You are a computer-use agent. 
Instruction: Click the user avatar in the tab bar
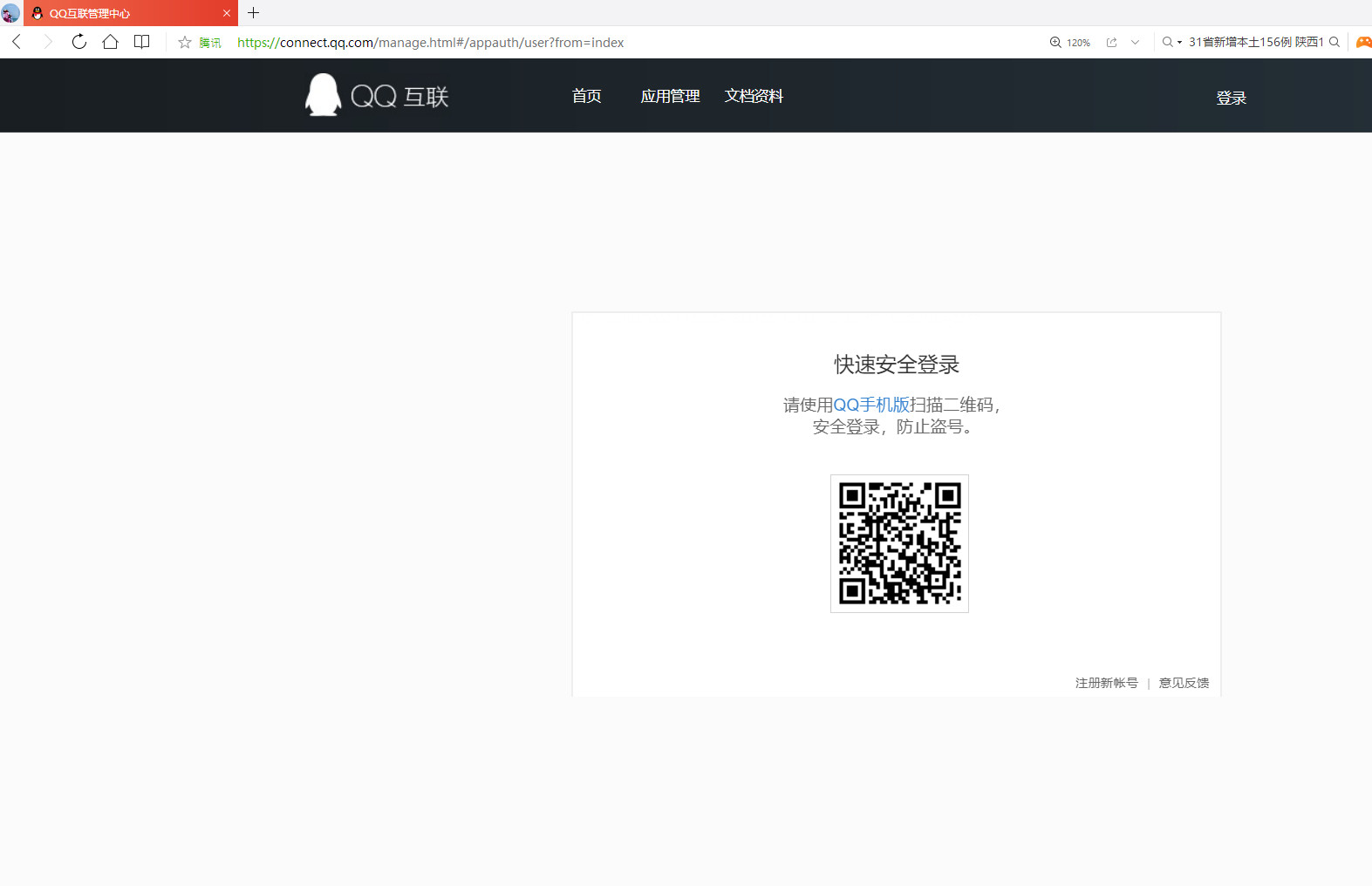coord(10,13)
